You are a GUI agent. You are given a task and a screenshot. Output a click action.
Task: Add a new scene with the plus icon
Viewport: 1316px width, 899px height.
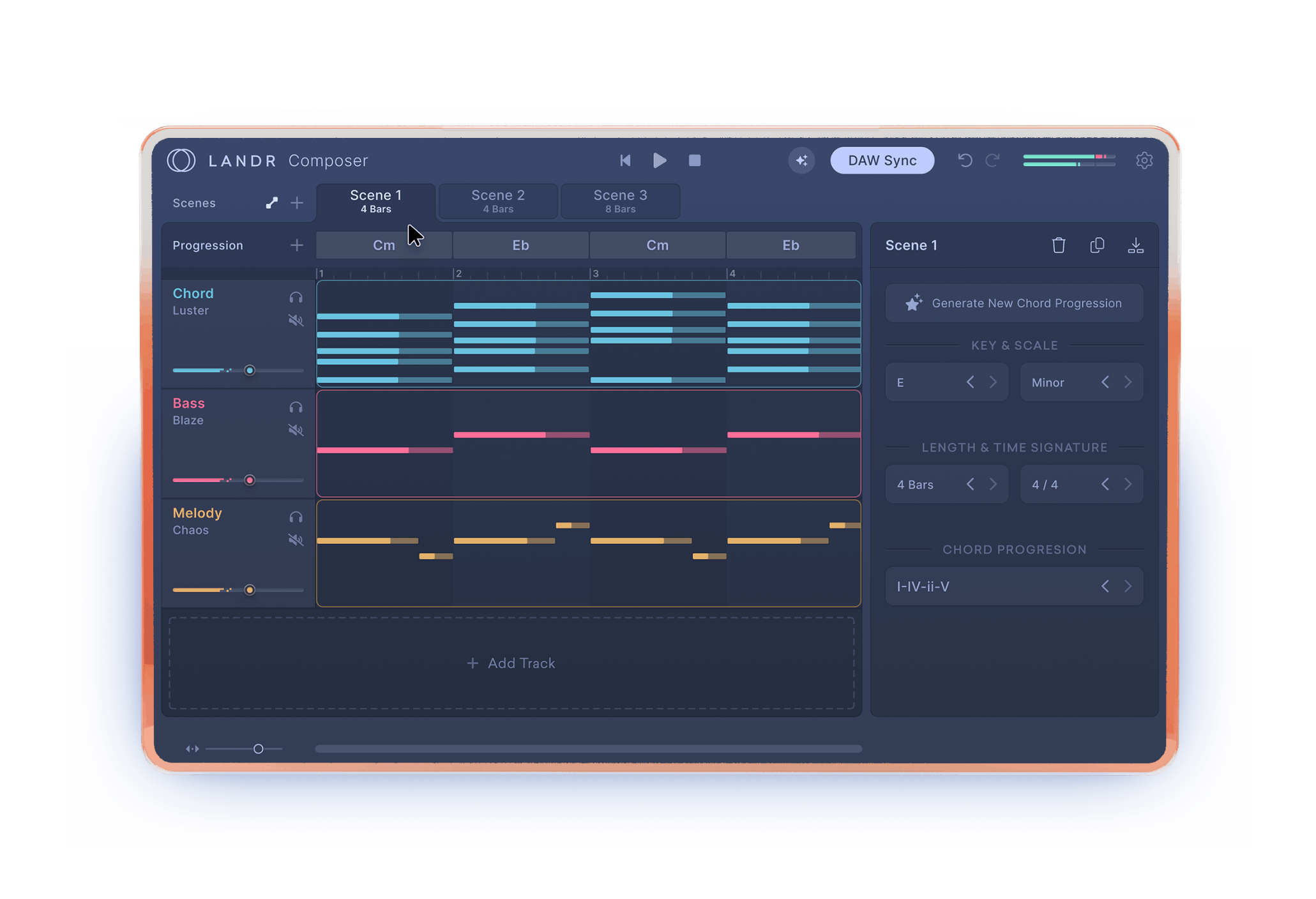click(x=297, y=202)
